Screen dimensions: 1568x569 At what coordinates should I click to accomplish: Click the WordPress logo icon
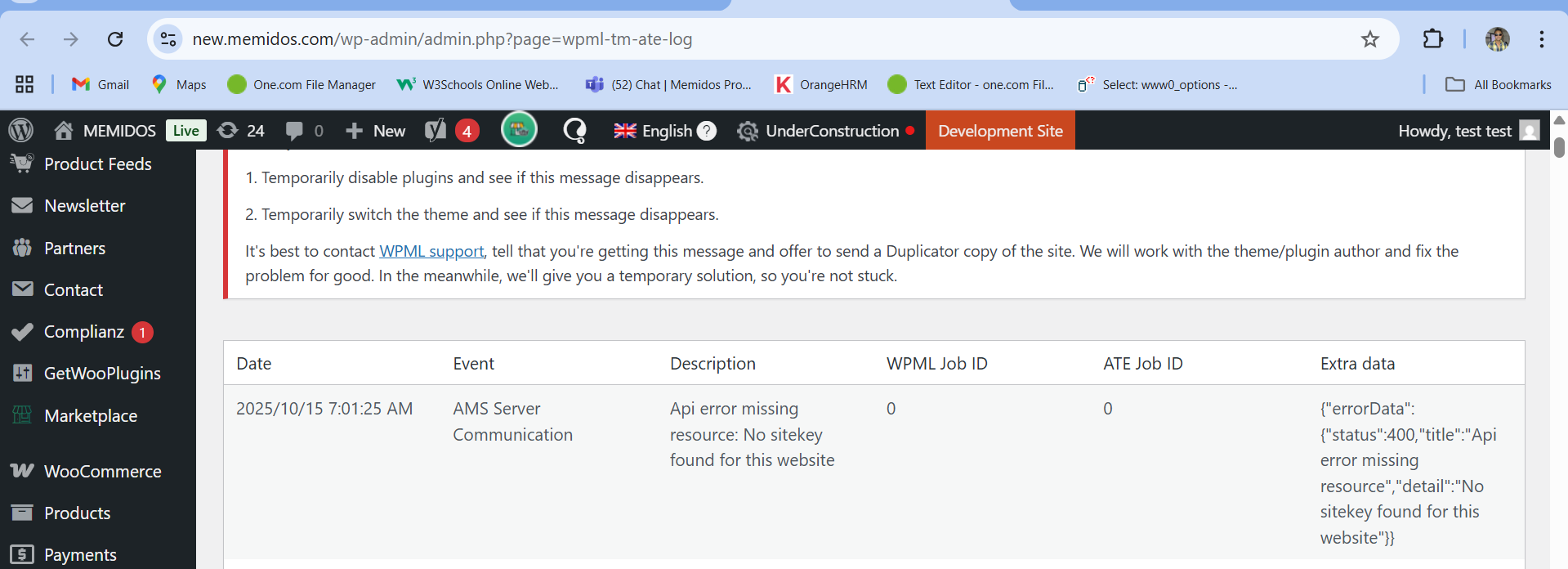point(20,131)
